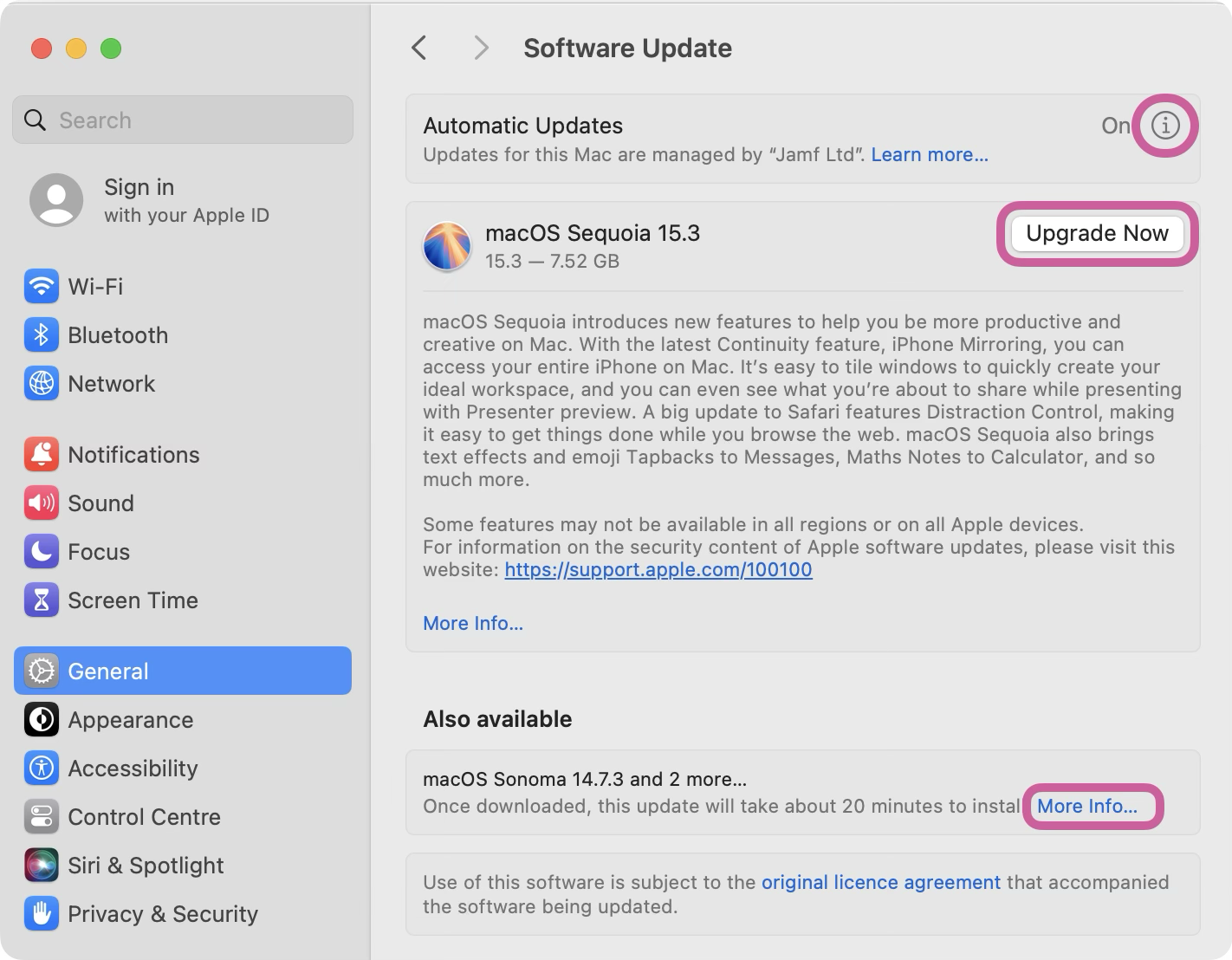Click the Automatic Updates On status
Screen dimensions: 1232x960
(1115, 126)
